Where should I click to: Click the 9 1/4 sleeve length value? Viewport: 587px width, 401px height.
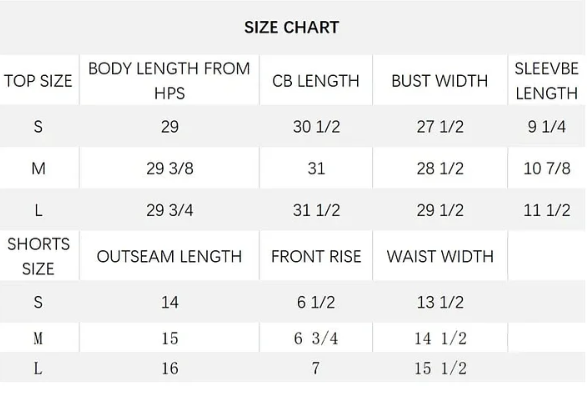[x=547, y=127]
